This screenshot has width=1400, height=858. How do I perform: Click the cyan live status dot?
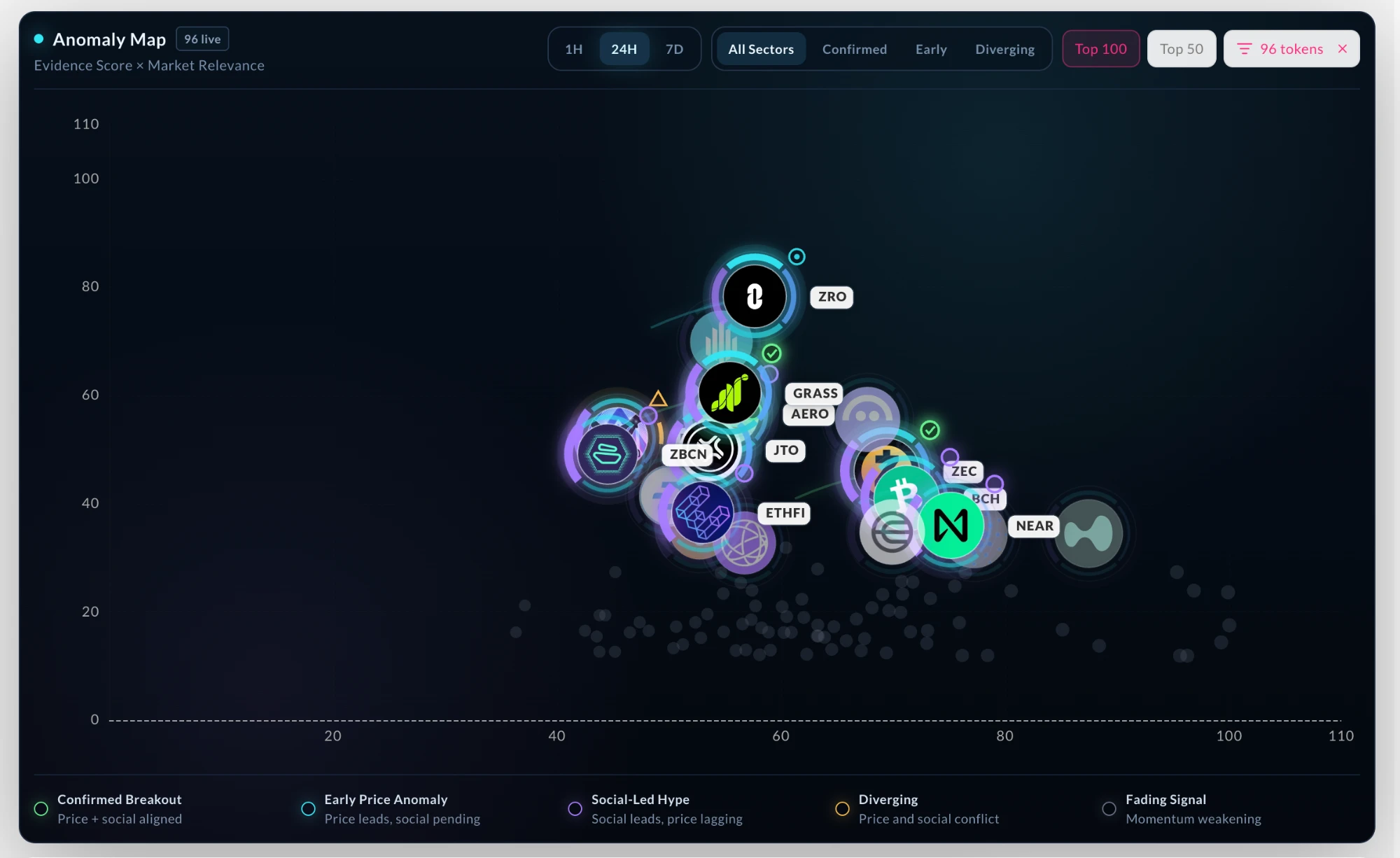tap(38, 38)
